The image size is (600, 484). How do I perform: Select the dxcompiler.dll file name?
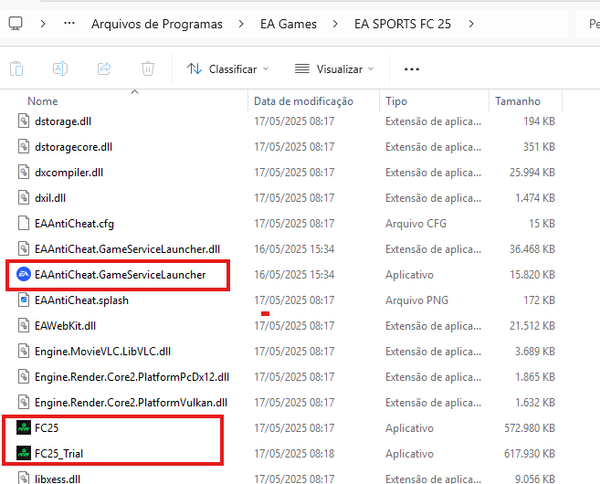(69, 173)
